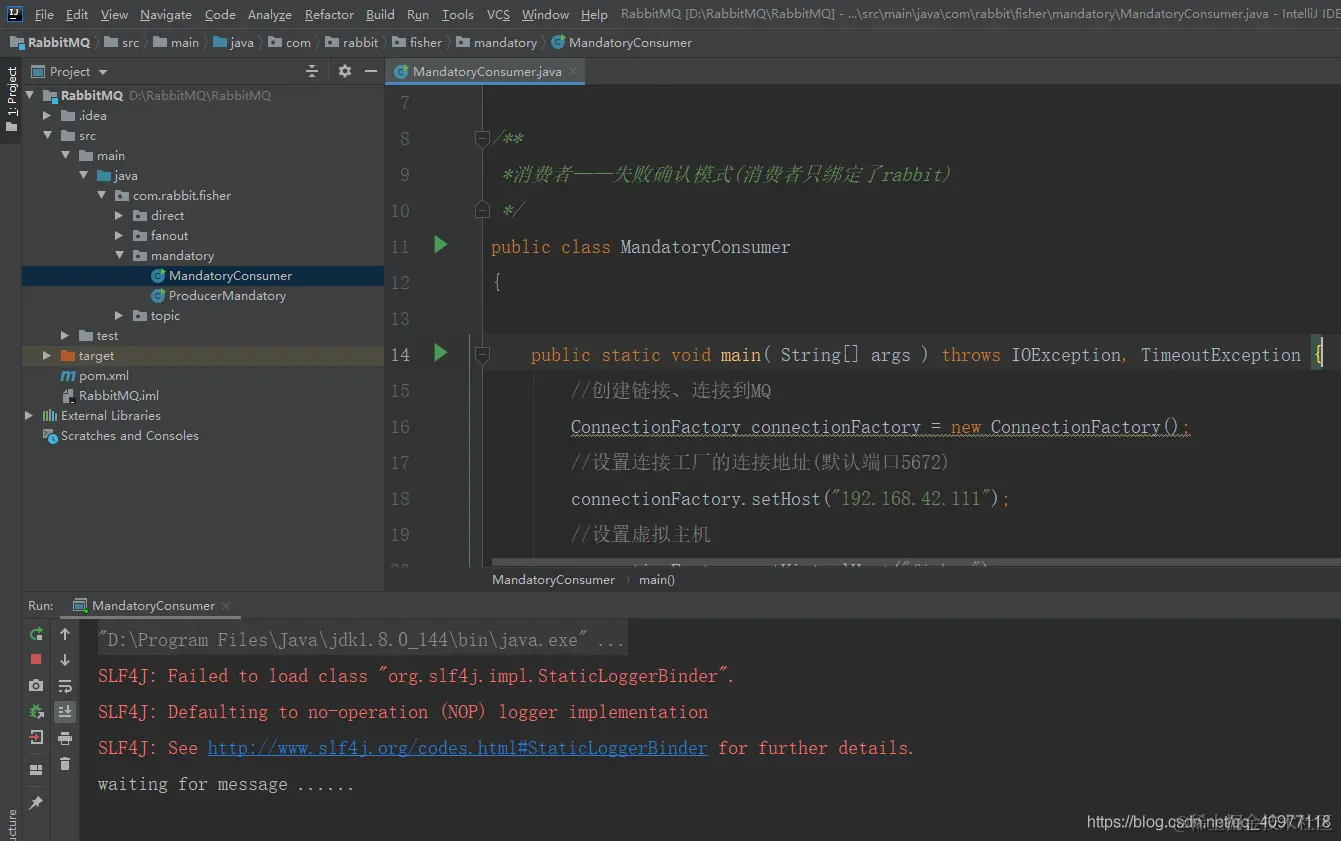This screenshot has height=841, width=1341.
Task: Click the setHost call on line 18
Action: click(x=786, y=498)
